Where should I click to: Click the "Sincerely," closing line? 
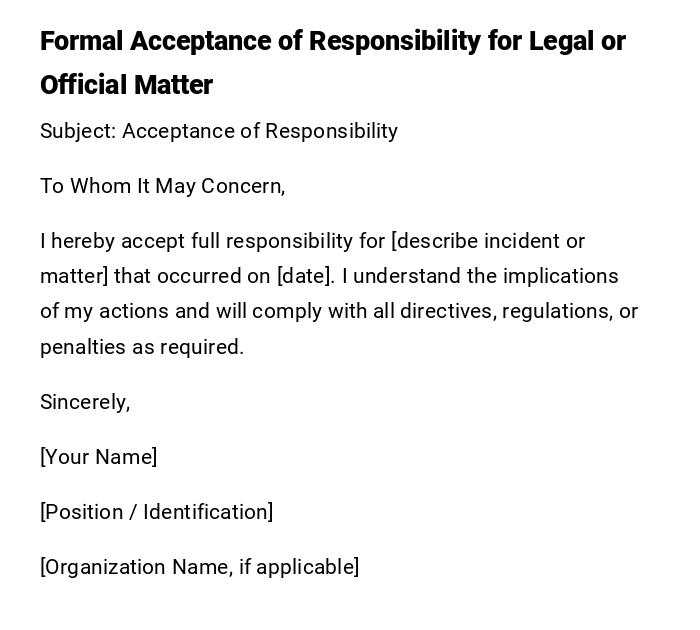click(85, 402)
